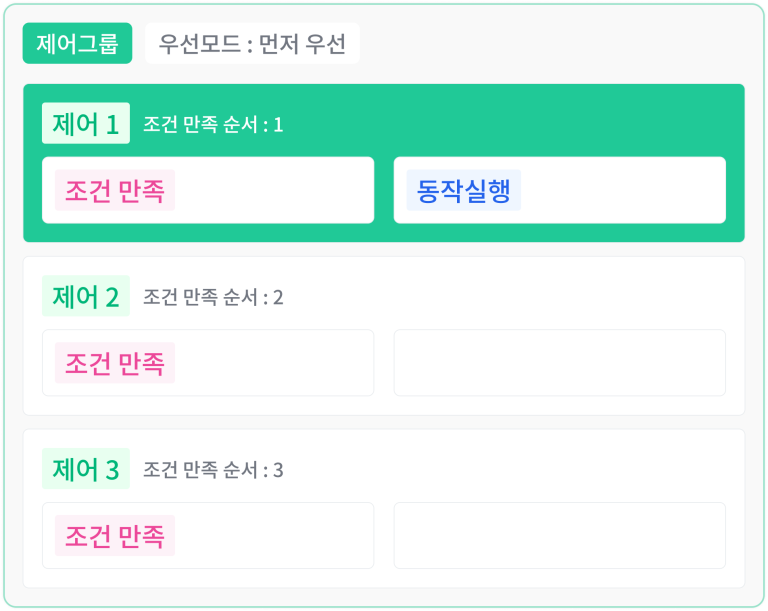Click the empty action box in 제어 3

pyautogui.click(x=560, y=536)
